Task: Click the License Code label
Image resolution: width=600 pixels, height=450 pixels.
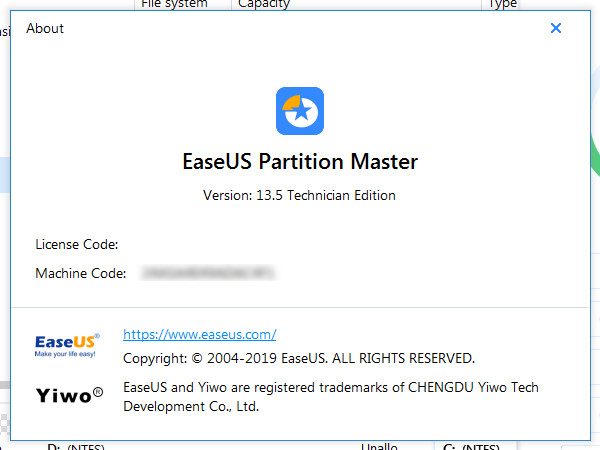Action: [76, 244]
